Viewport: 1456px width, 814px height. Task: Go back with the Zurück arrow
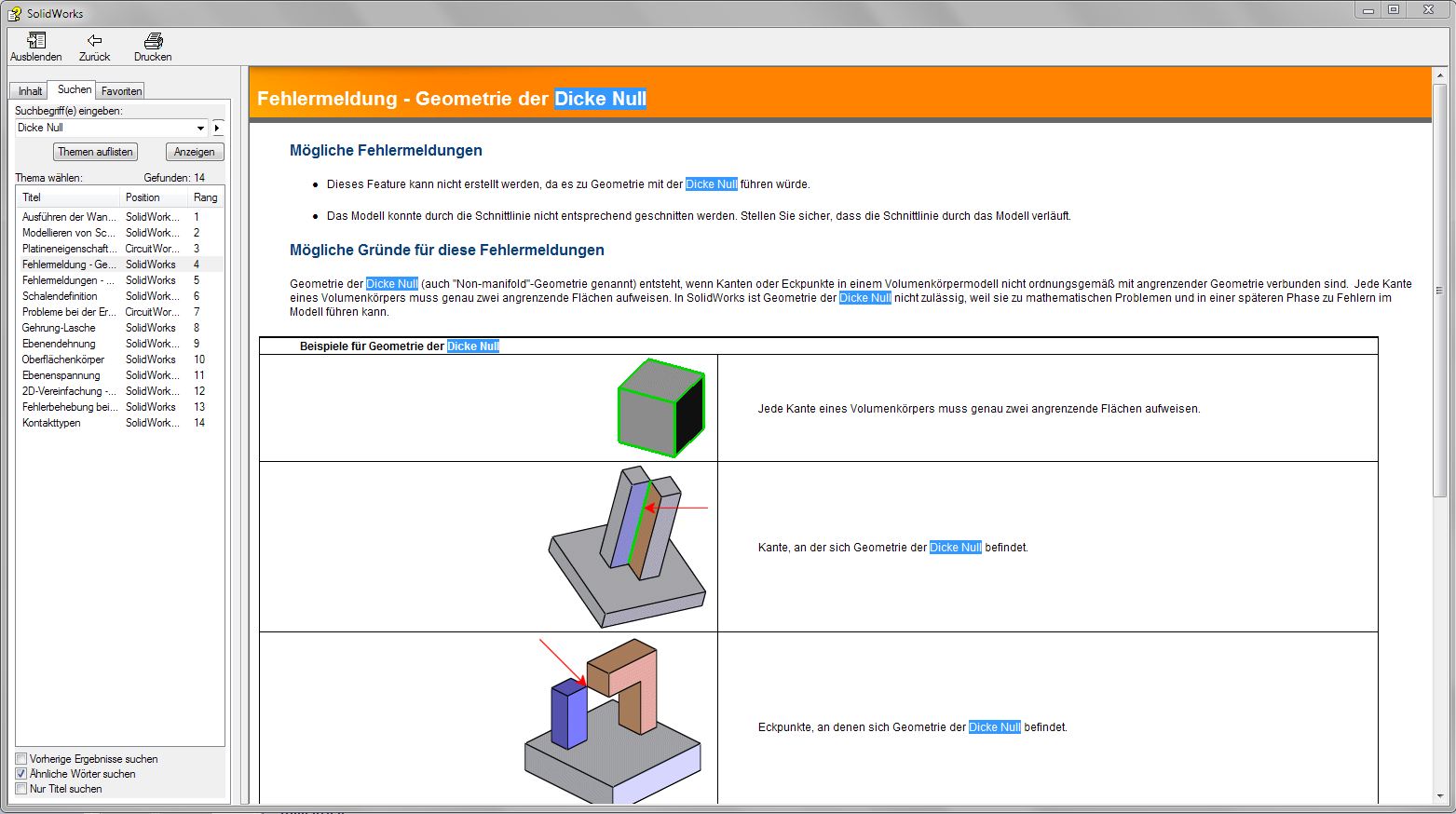(x=94, y=47)
